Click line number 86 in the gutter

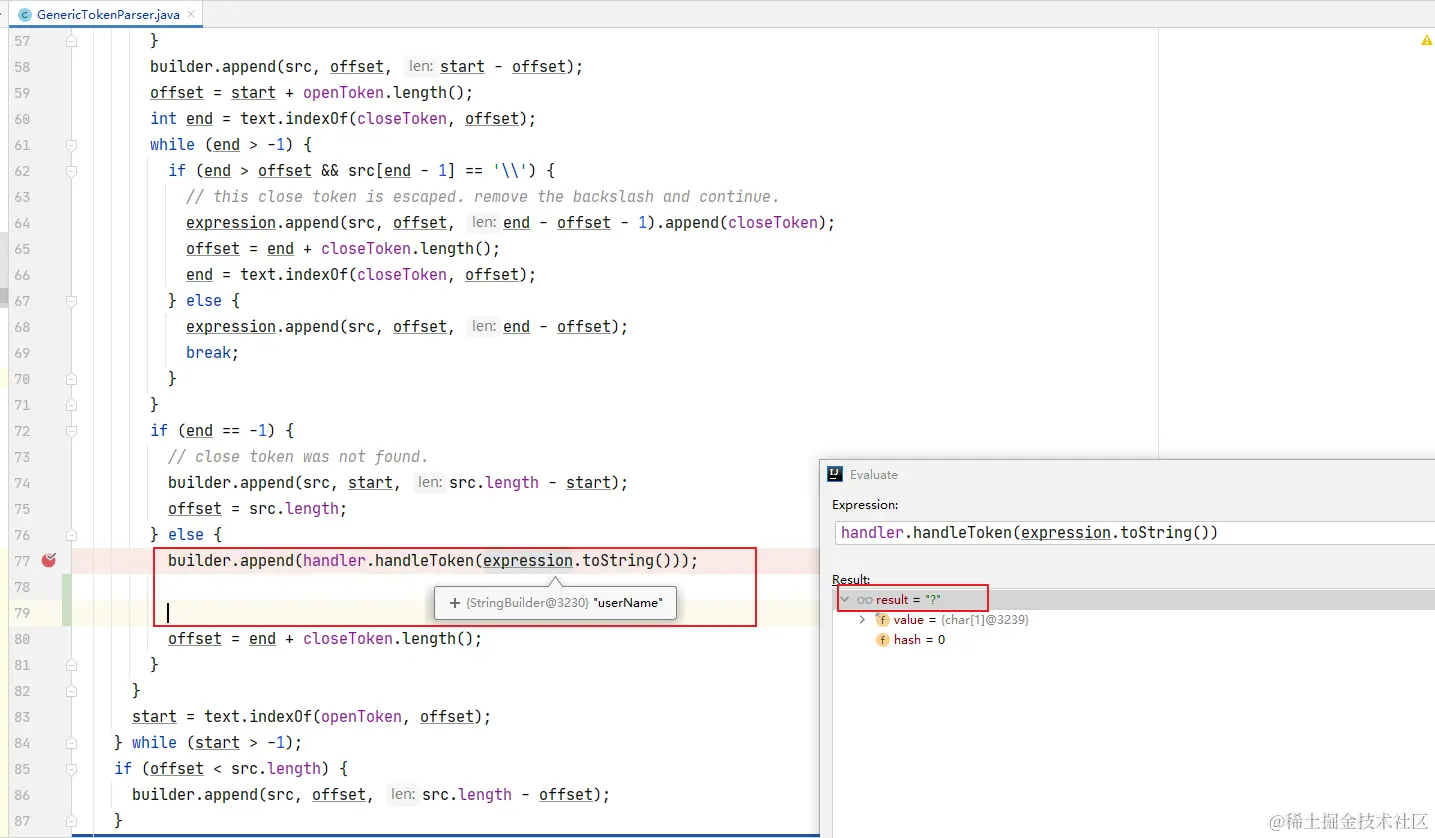(x=22, y=795)
